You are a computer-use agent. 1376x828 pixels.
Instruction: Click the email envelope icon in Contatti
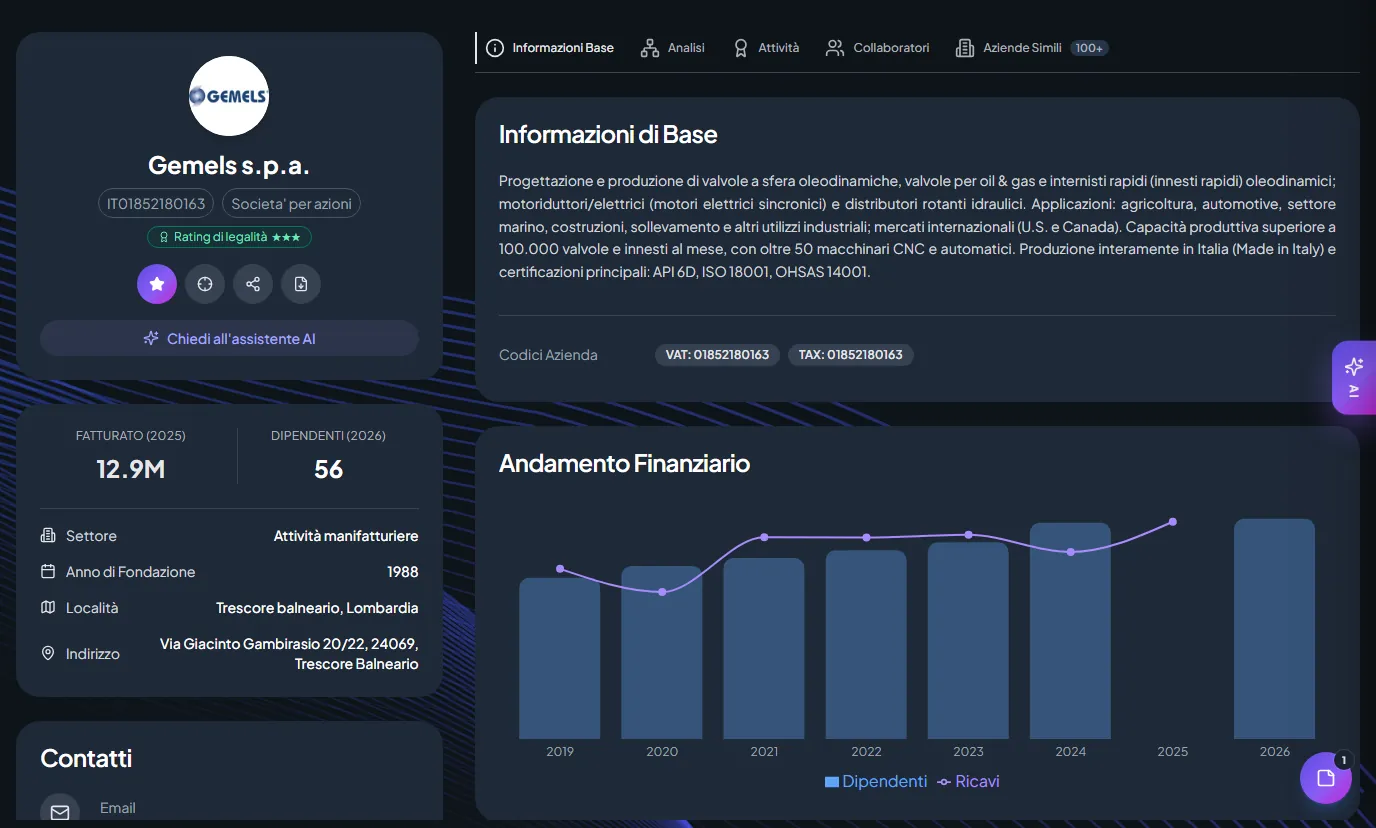click(60, 812)
